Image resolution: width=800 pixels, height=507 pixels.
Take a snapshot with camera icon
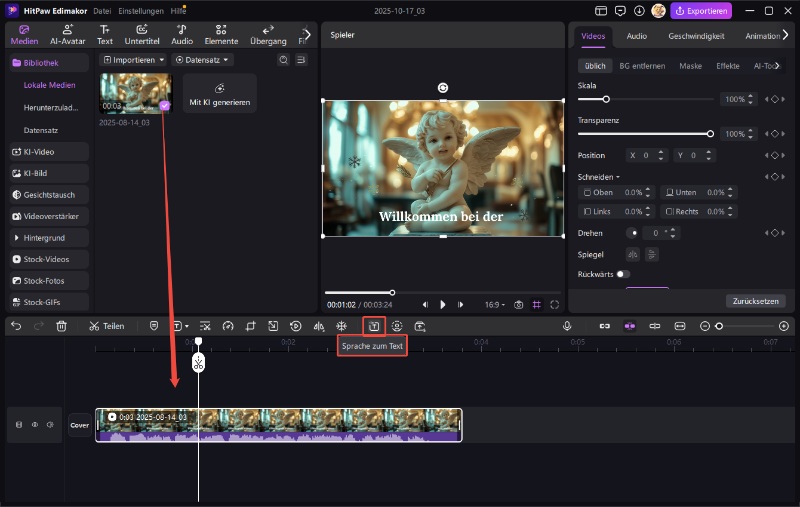518,305
